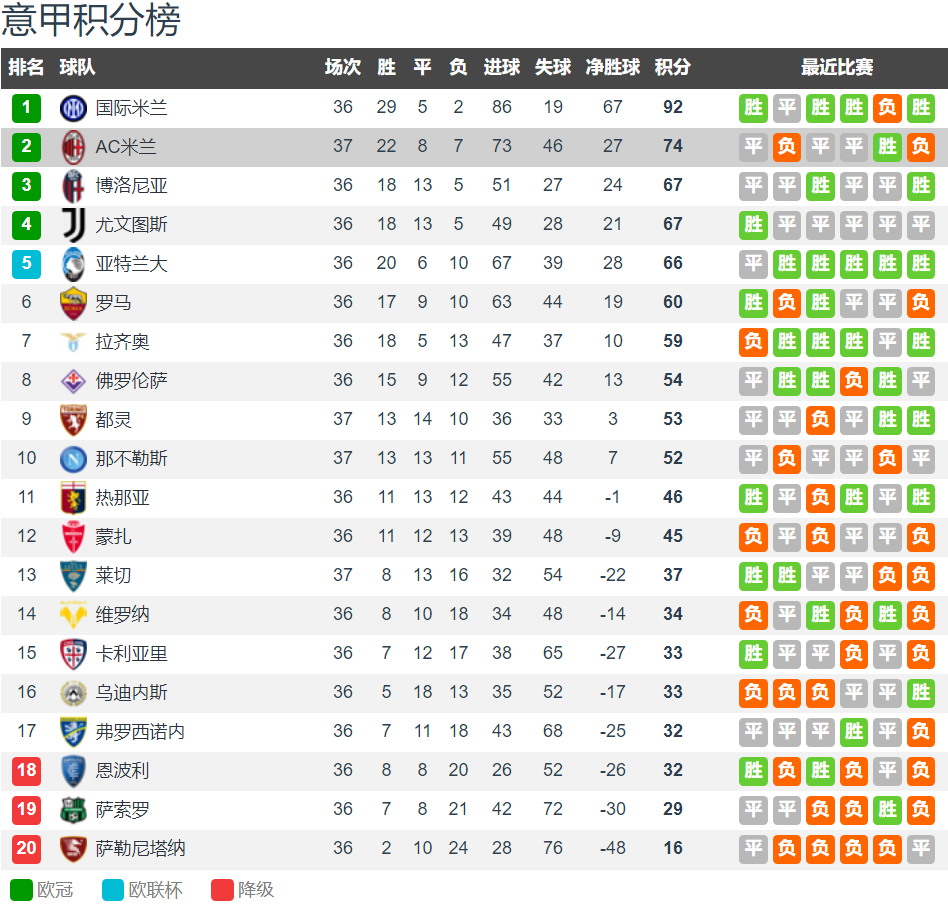Open the 博洛尼亚 team name link

pos(131,185)
